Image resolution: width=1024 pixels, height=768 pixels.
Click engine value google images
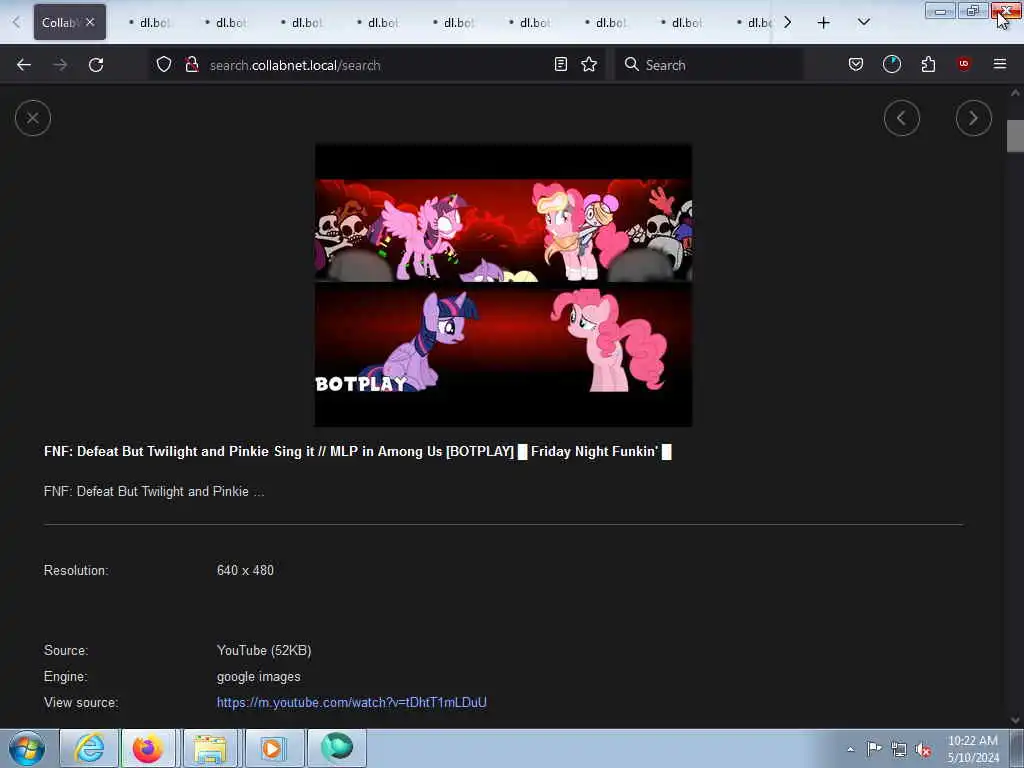[259, 677]
